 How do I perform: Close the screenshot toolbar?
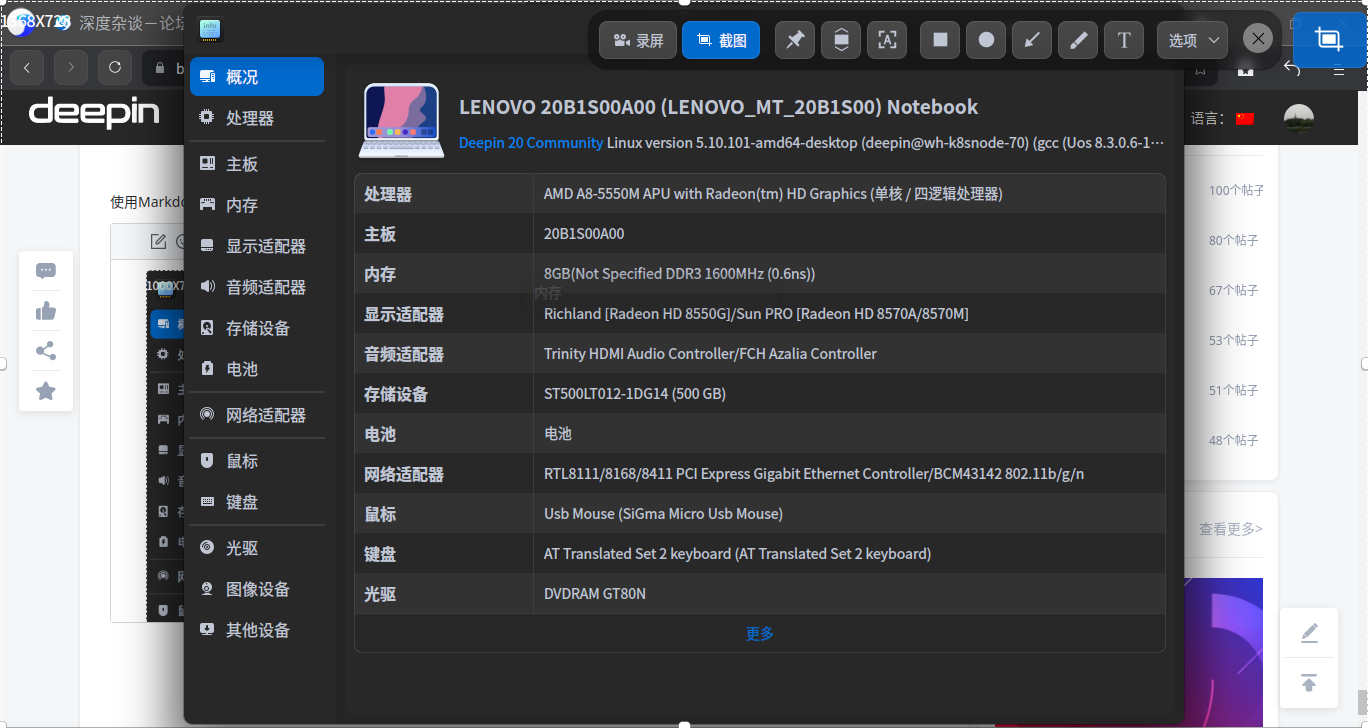(x=1258, y=39)
